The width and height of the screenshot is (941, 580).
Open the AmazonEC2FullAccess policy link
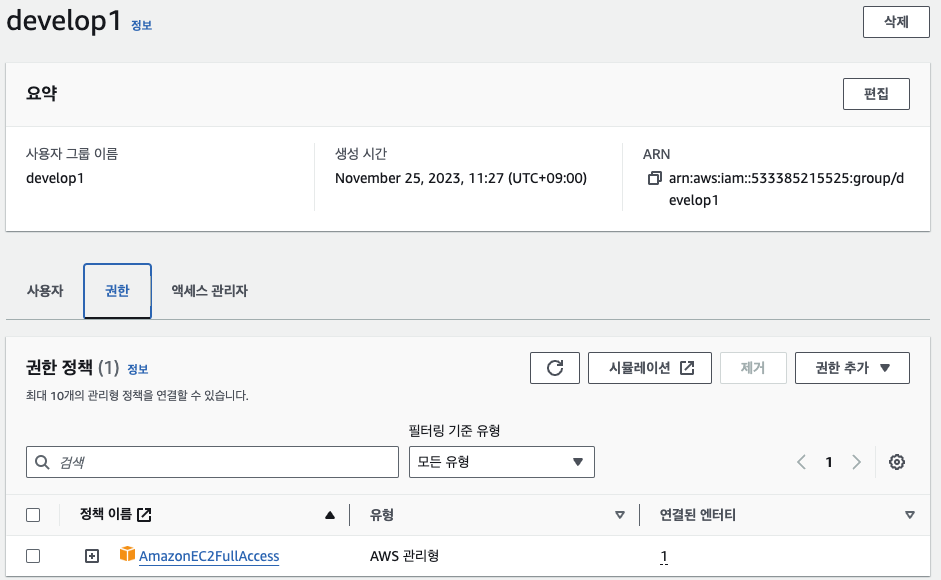pos(209,556)
